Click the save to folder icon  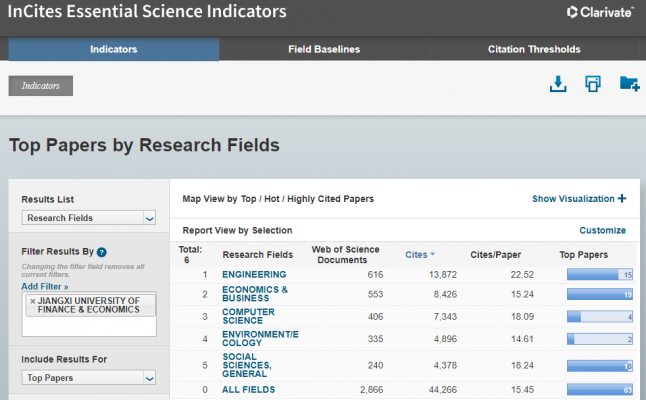click(629, 85)
